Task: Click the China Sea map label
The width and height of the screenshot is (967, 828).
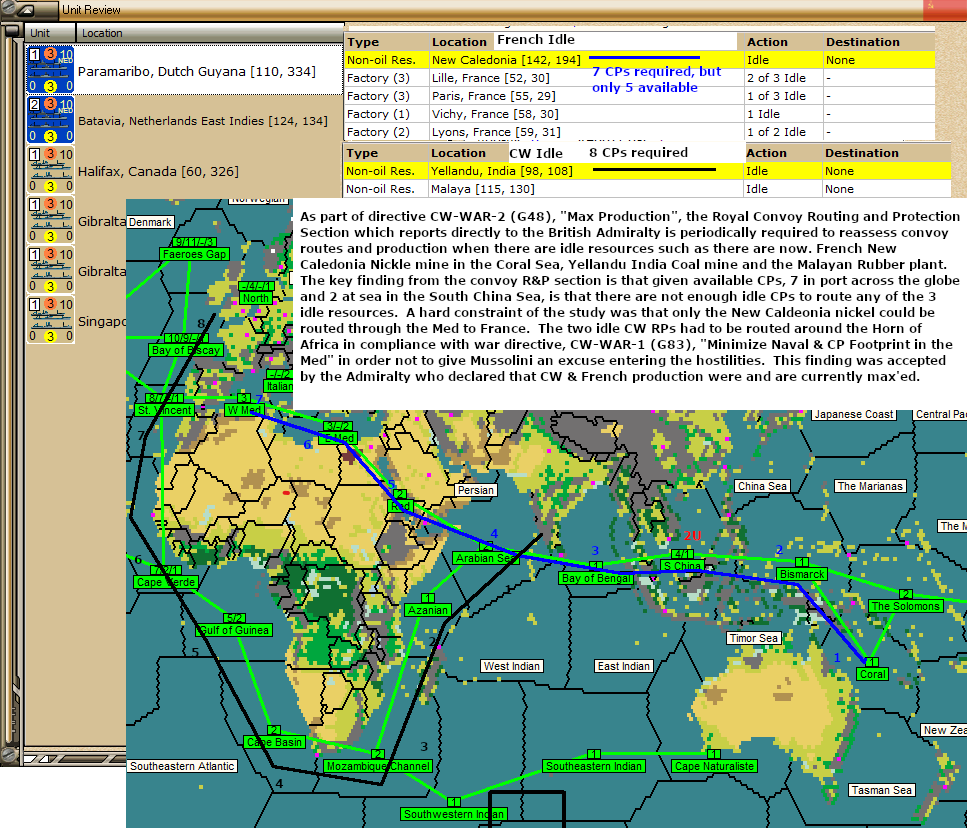Action: click(x=762, y=486)
